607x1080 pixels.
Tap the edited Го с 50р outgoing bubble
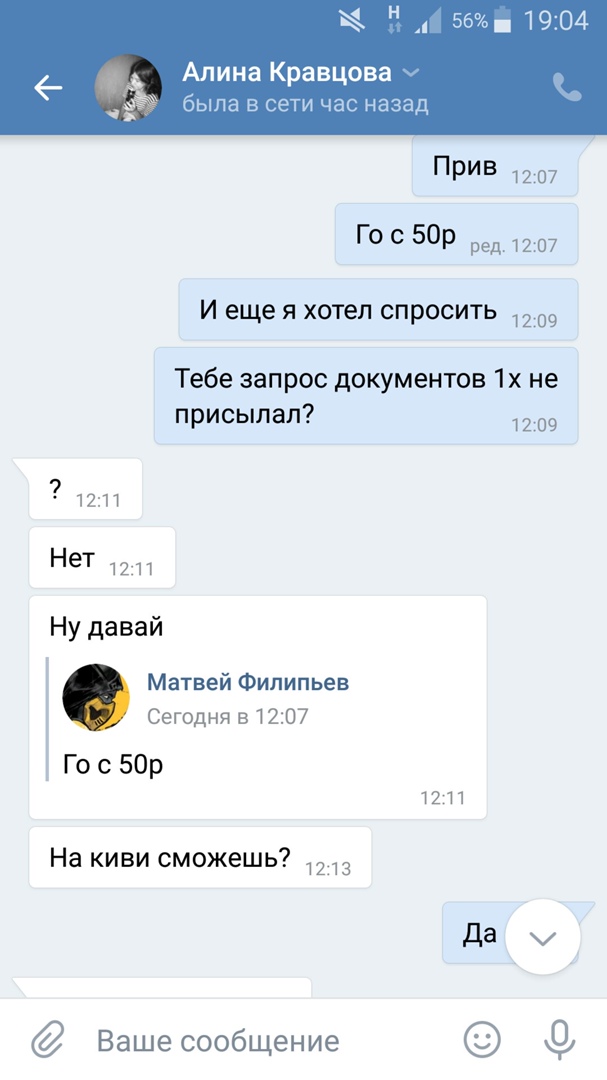(456, 234)
